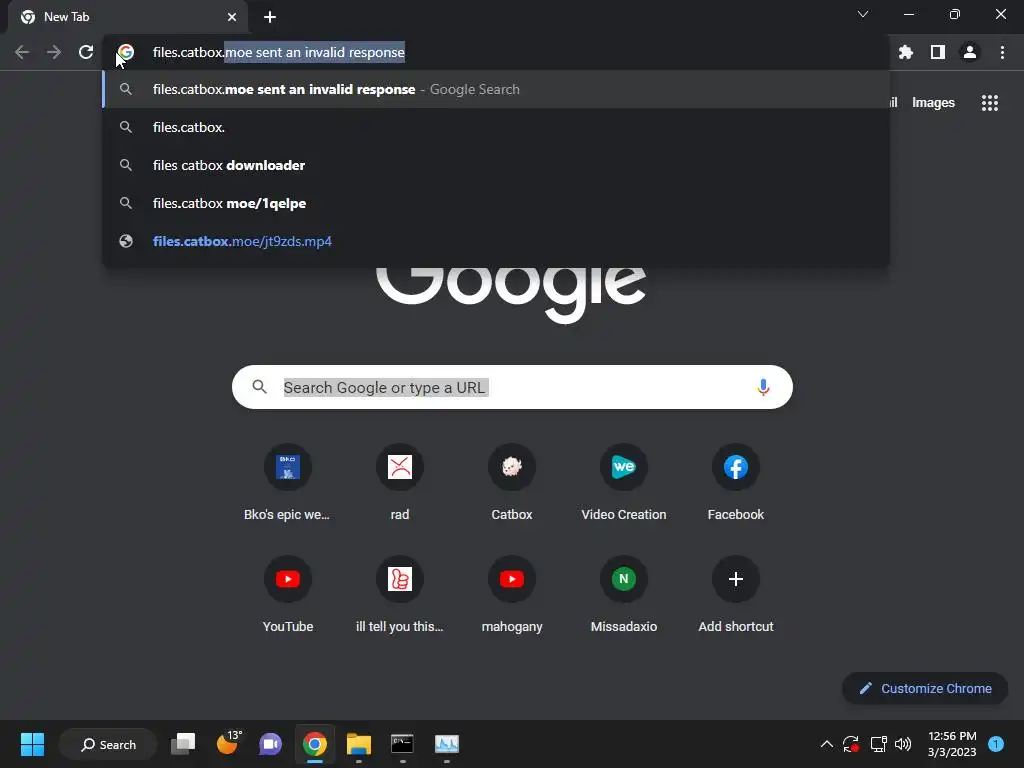Screen dimensions: 1024x768
Task: Open the Windows Start menu
Action: (32, 744)
